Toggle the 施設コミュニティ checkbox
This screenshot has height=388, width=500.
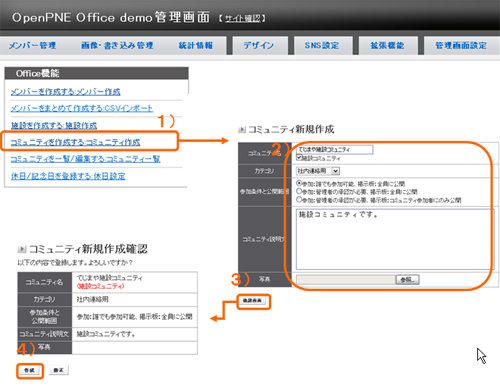(x=299, y=157)
